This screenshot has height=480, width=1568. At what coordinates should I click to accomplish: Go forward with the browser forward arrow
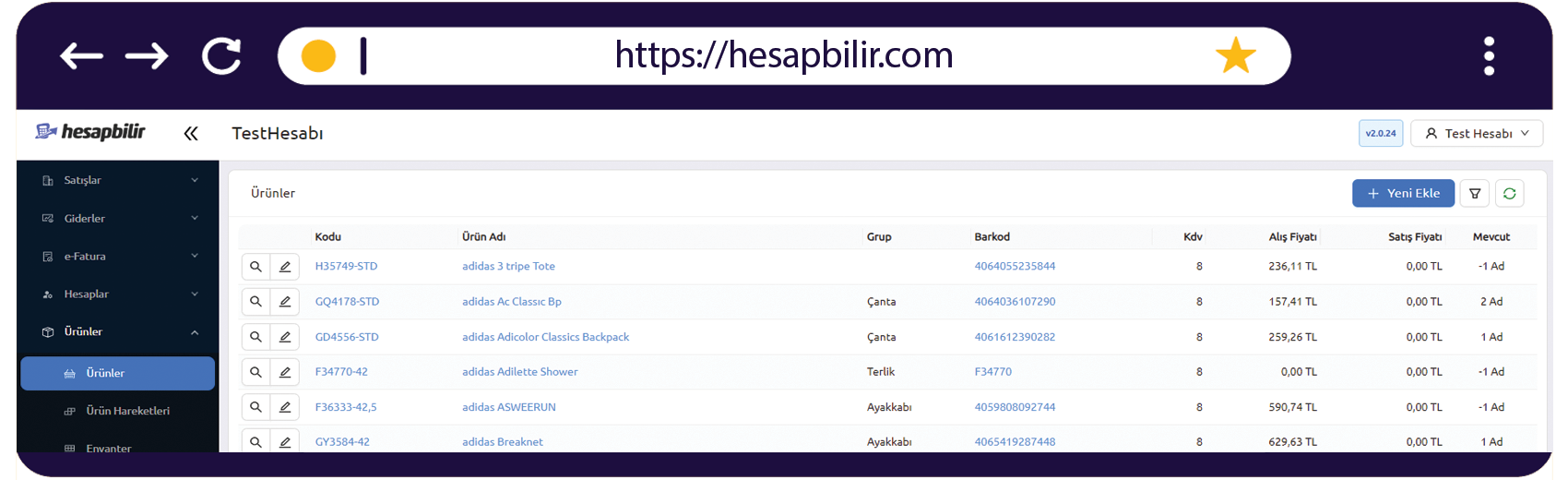[x=147, y=56]
